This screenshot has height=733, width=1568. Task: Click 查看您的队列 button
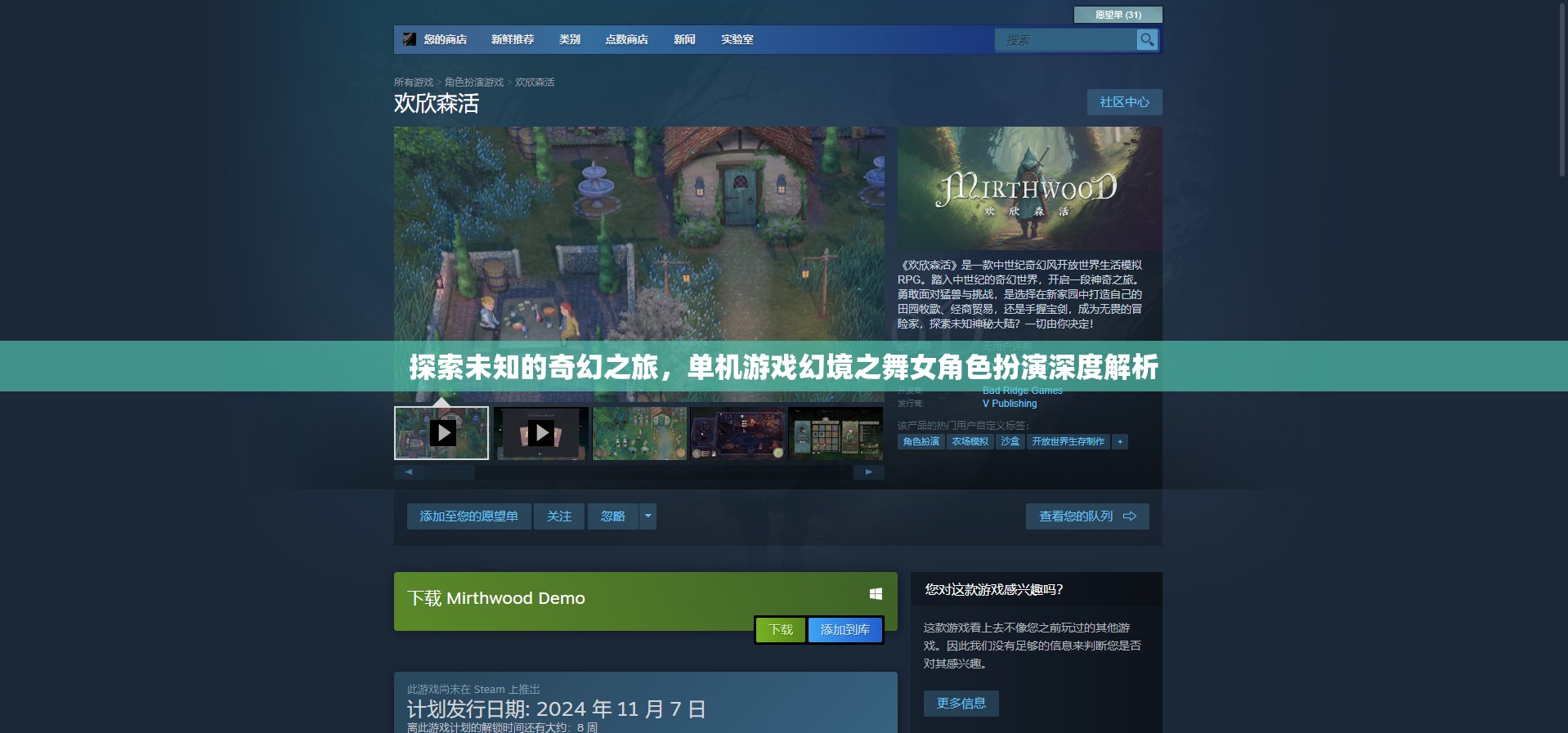[1087, 516]
